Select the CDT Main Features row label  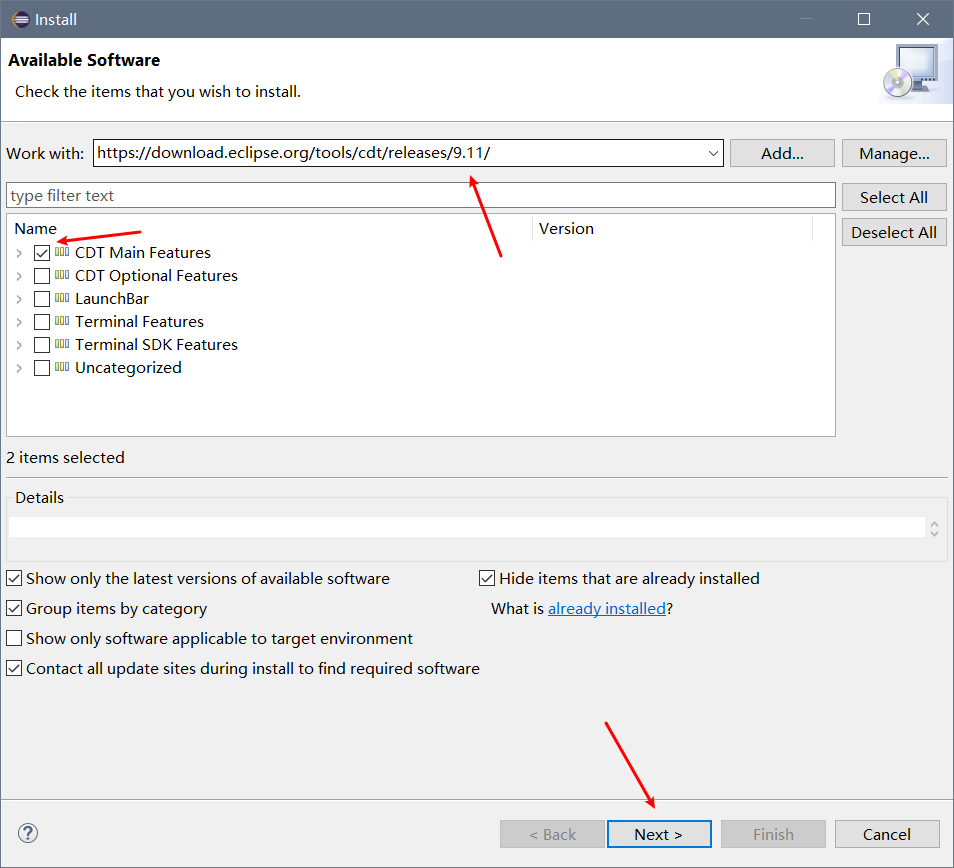click(x=142, y=252)
